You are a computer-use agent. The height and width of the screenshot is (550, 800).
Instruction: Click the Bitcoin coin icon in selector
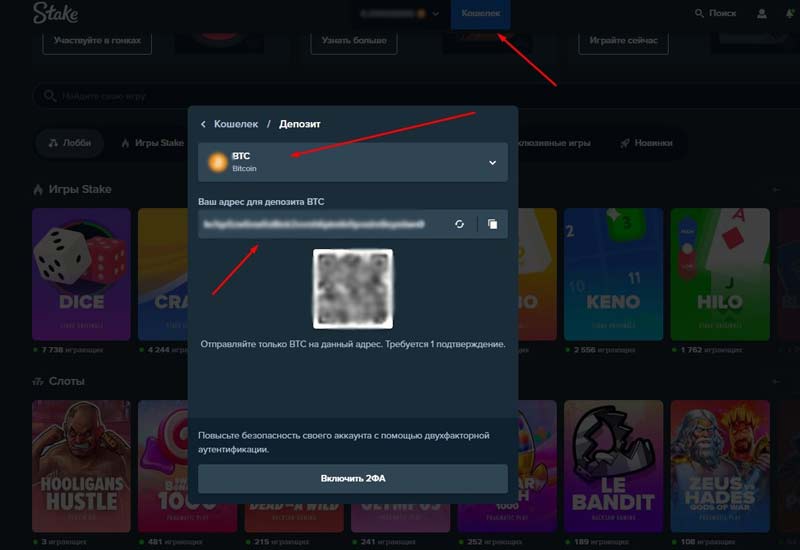[x=217, y=162]
